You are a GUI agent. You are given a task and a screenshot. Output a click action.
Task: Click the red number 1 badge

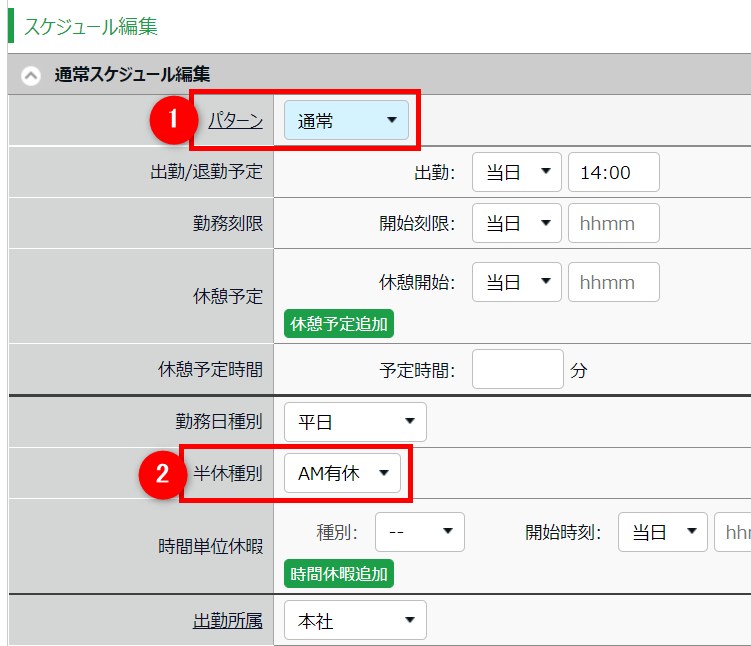tap(171, 120)
